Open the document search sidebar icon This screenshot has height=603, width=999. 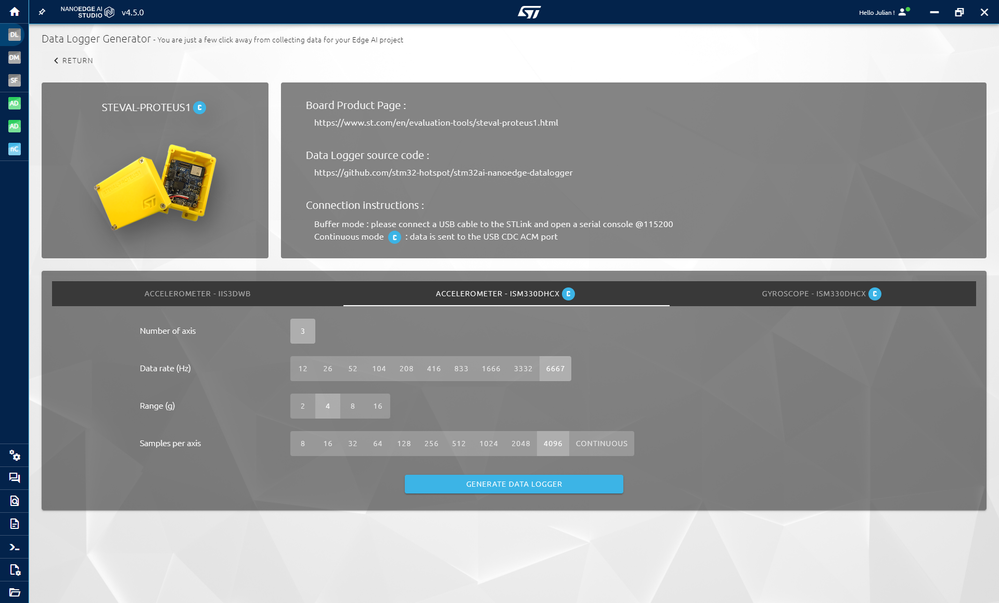(x=14, y=501)
